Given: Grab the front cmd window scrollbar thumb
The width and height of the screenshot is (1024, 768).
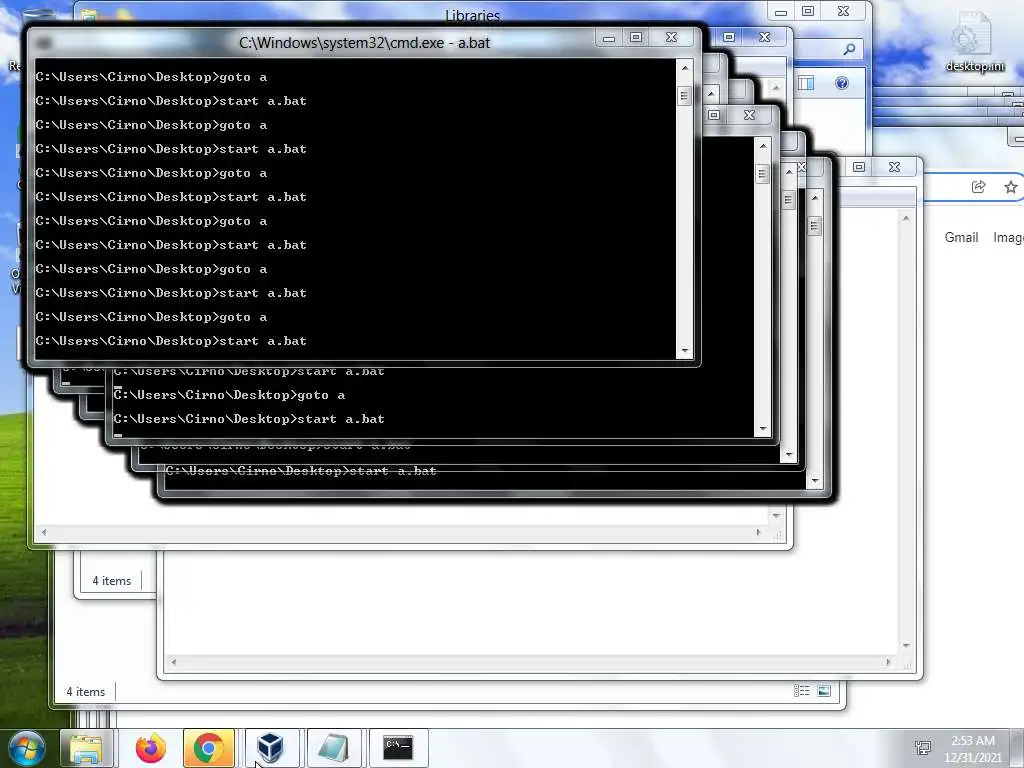Looking at the screenshot, I should click(x=684, y=96).
